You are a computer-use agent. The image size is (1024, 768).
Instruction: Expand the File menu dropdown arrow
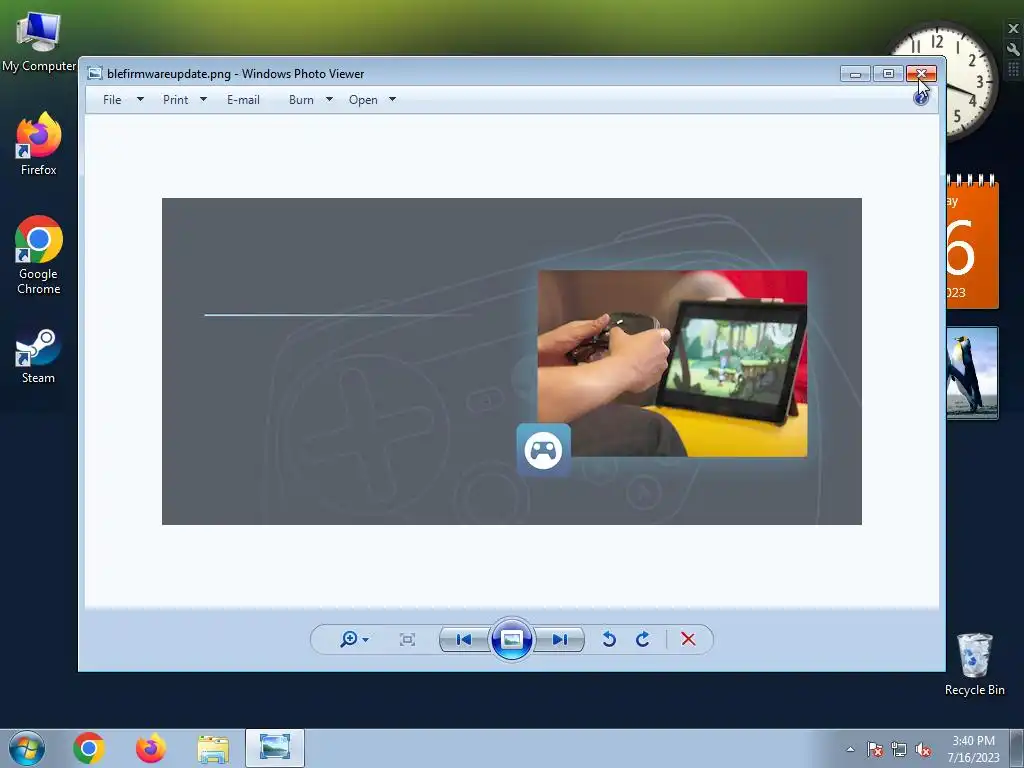pos(140,99)
